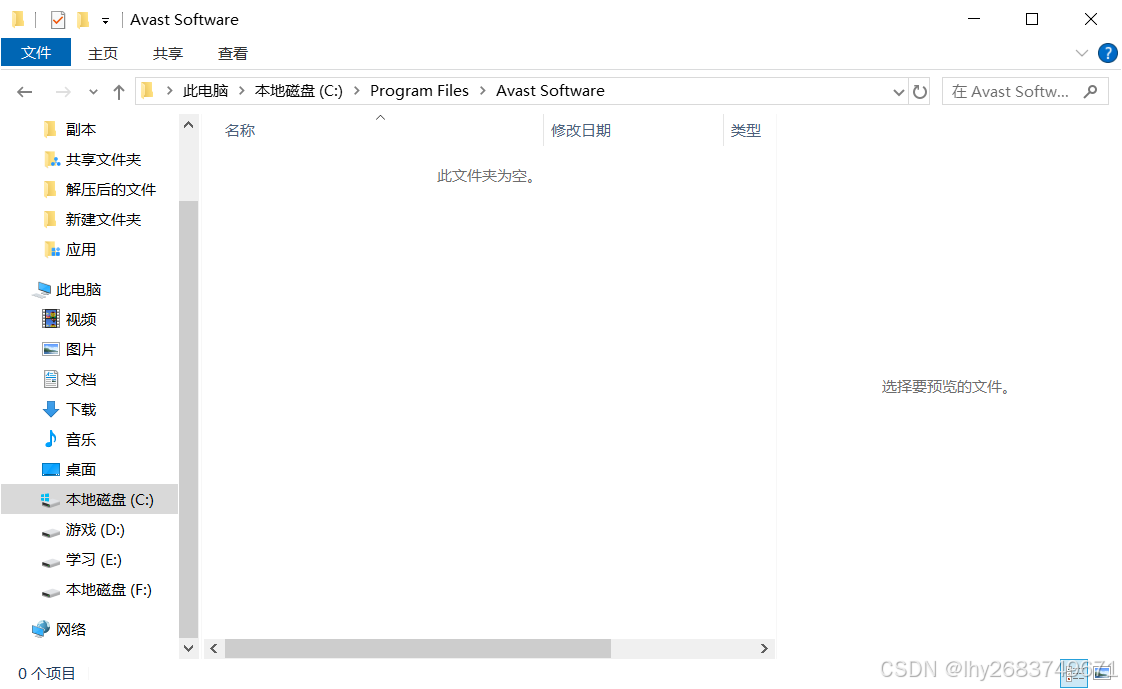
Task: Open the 共享 ribbon tab
Action: pyautogui.click(x=168, y=54)
